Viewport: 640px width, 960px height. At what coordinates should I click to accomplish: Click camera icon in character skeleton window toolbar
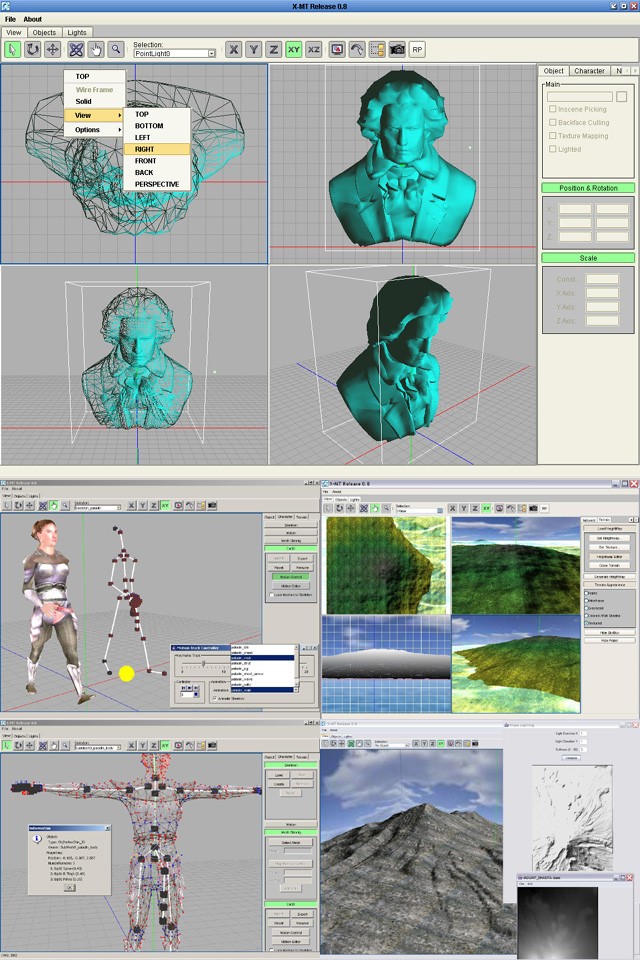(x=213, y=506)
